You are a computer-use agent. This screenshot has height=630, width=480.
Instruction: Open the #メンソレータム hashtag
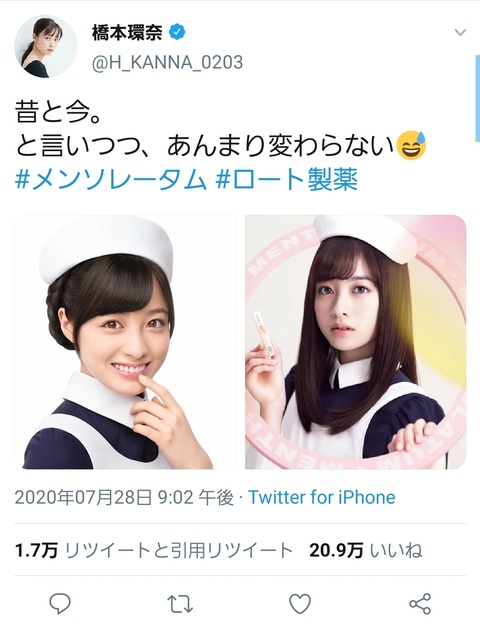point(111,180)
